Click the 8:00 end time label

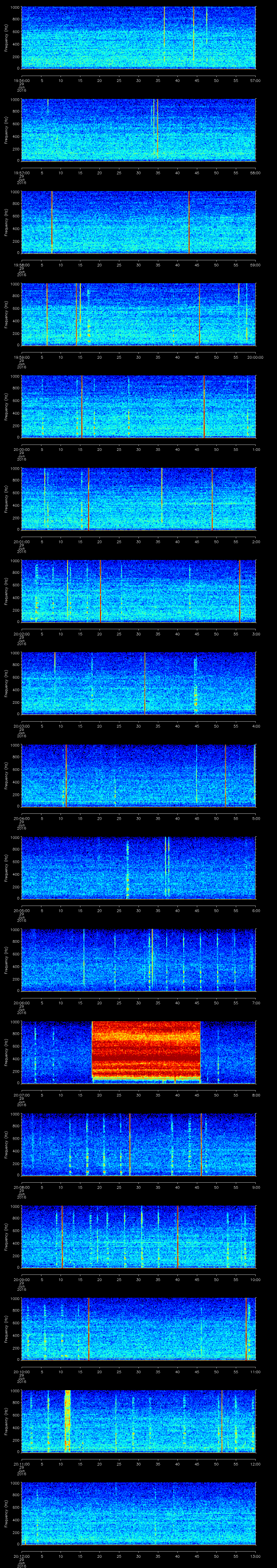[x=256, y=1096]
